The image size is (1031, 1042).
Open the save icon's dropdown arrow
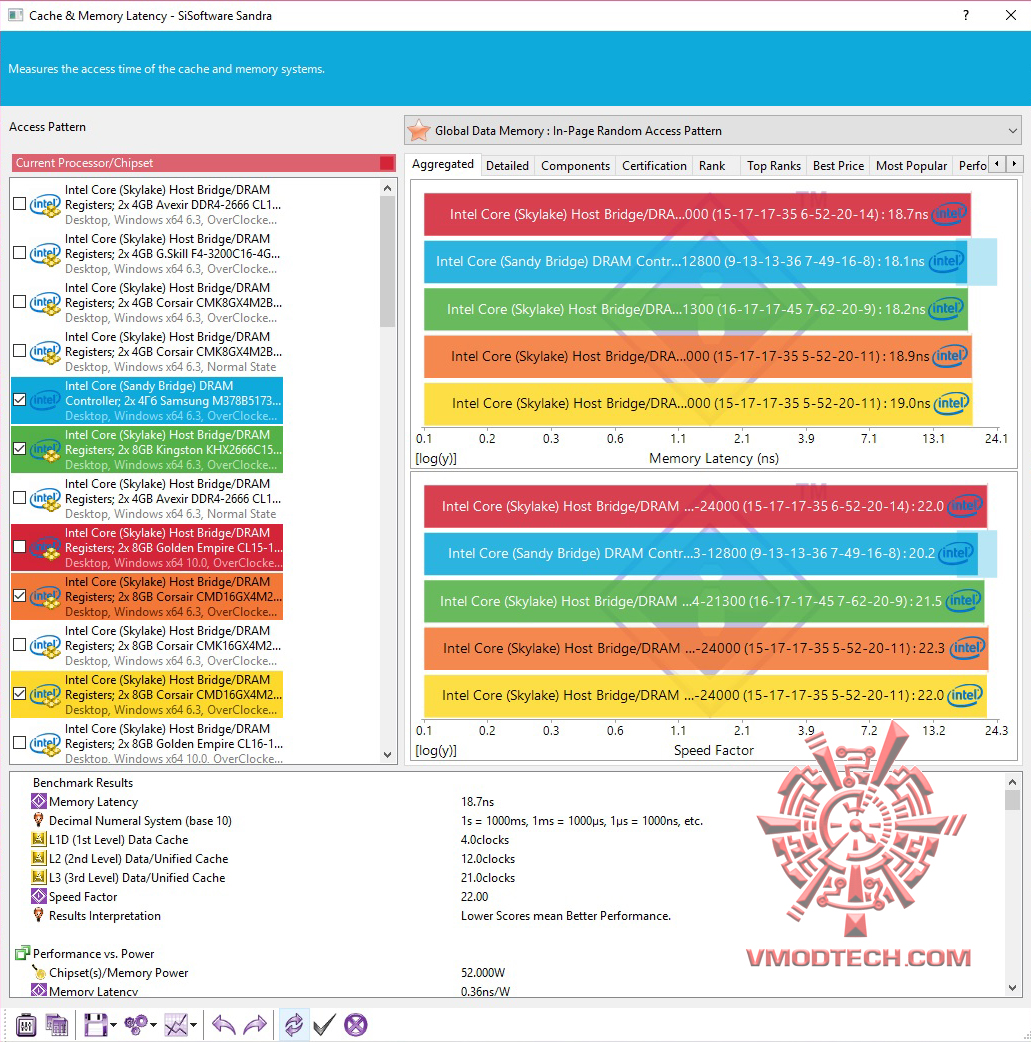(114, 1025)
